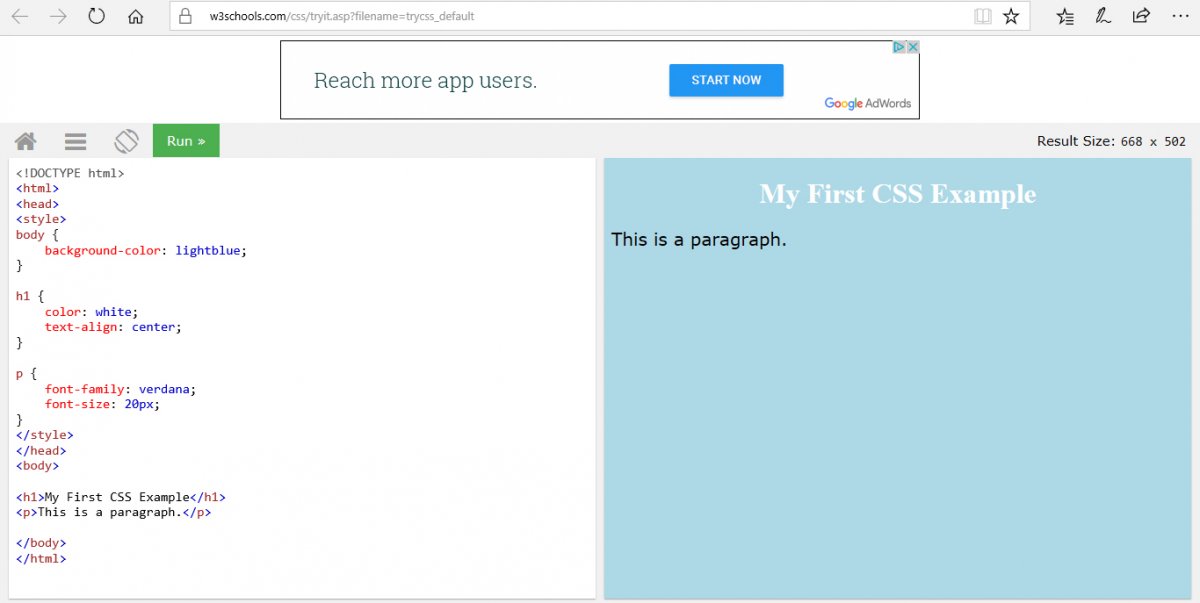Click the browser Forward arrow
Screen dimensions: 1200x603
point(58,16)
